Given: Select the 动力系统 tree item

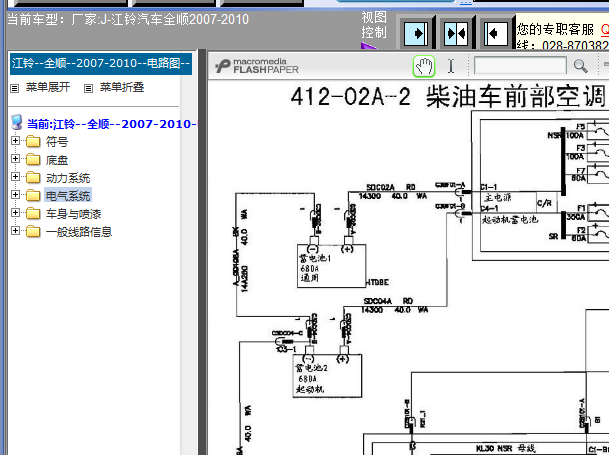Looking at the screenshot, I should 68,178.
